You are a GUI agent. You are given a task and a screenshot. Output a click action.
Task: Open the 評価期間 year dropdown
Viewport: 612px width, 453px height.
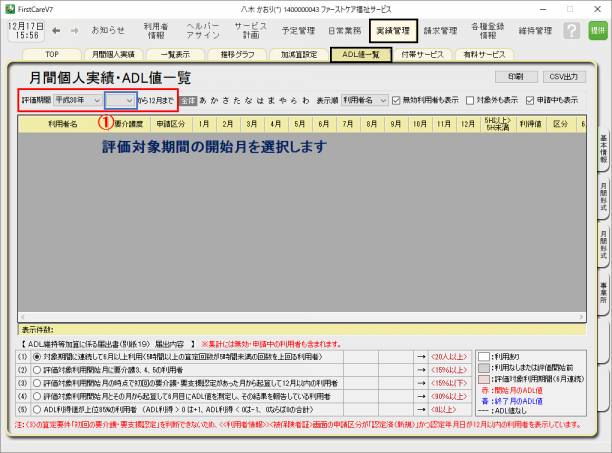[79, 100]
